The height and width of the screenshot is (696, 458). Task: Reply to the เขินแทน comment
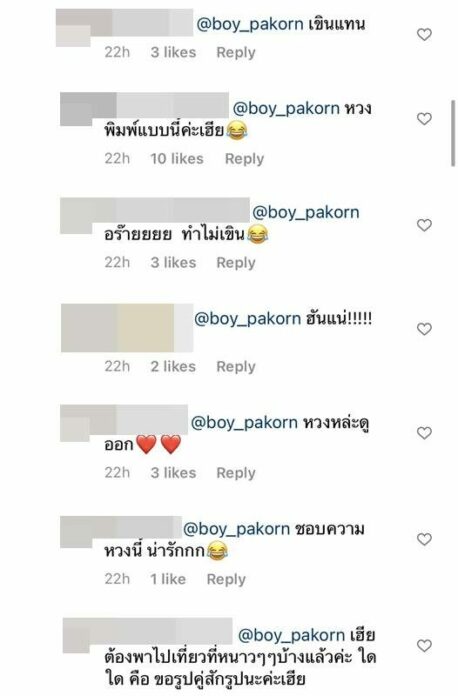coord(236,53)
